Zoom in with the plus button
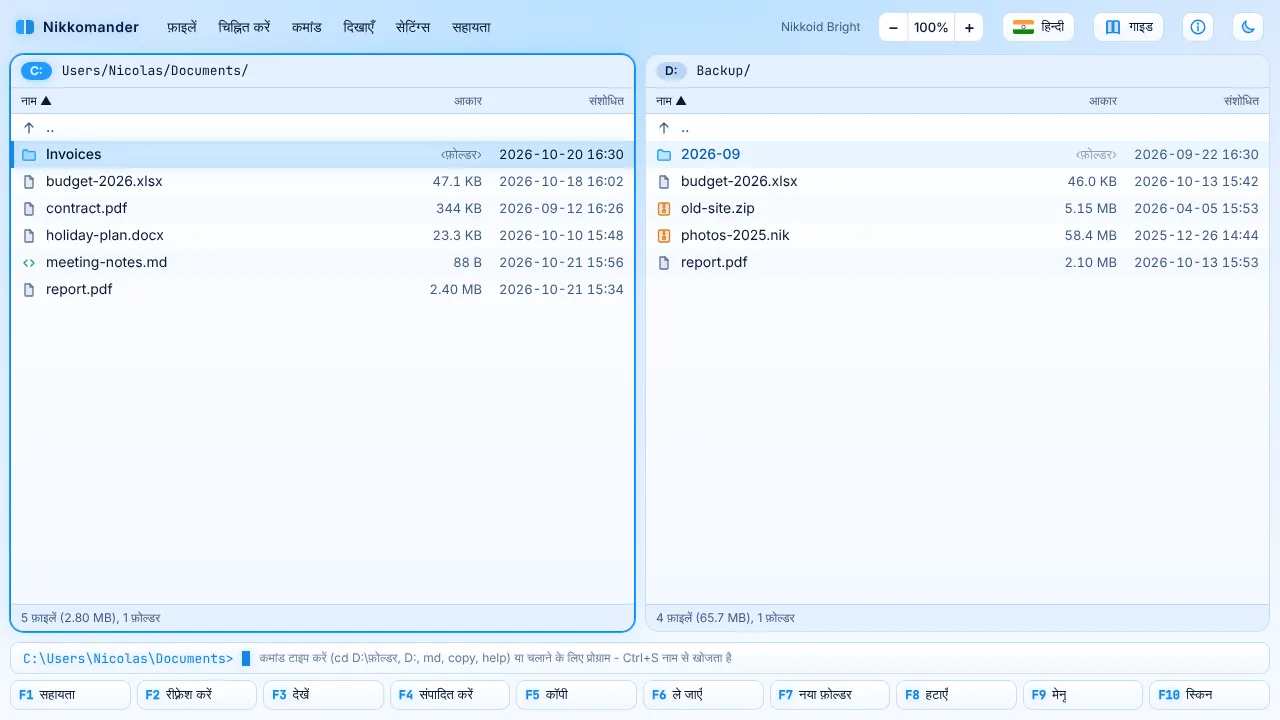Image resolution: width=1280 pixels, height=720 pixels. pos(969,27)
